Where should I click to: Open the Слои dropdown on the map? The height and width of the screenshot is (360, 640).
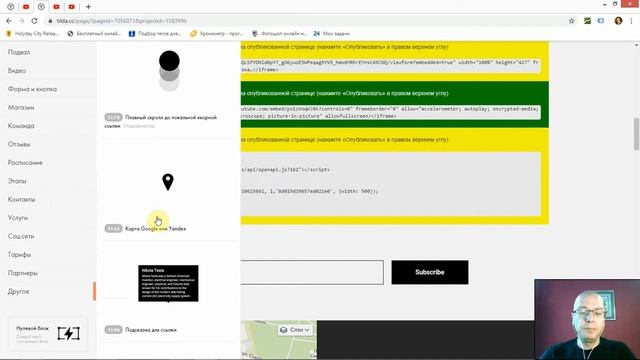coord(296,330)
